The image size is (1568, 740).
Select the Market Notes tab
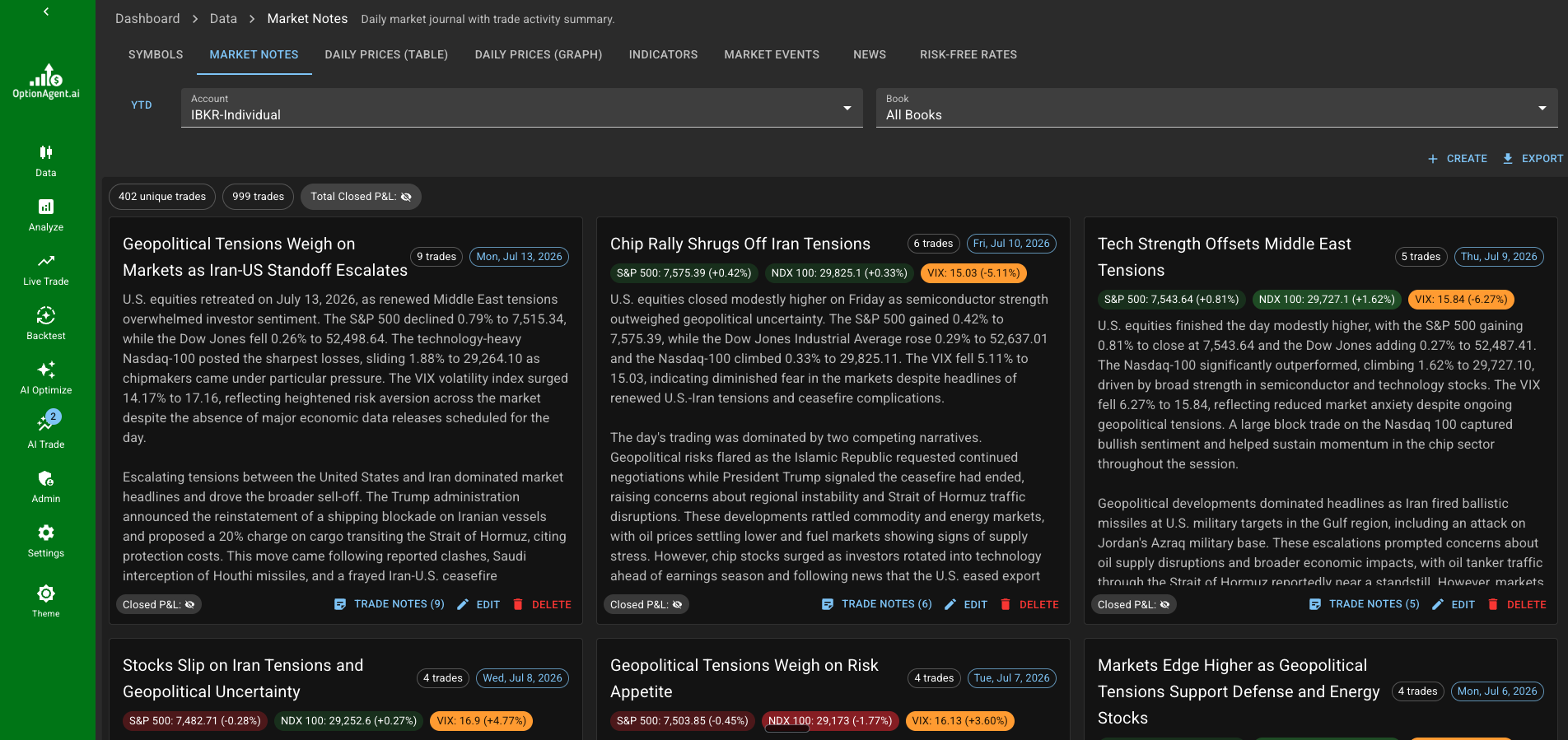pos(254,54)
